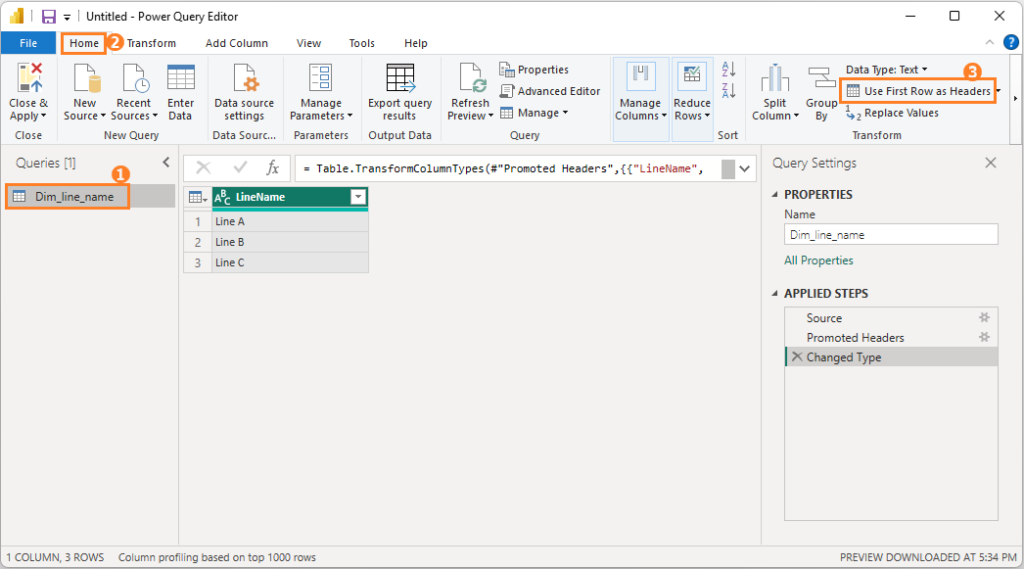
Task: Open query Properties
Action: [534, 69]
